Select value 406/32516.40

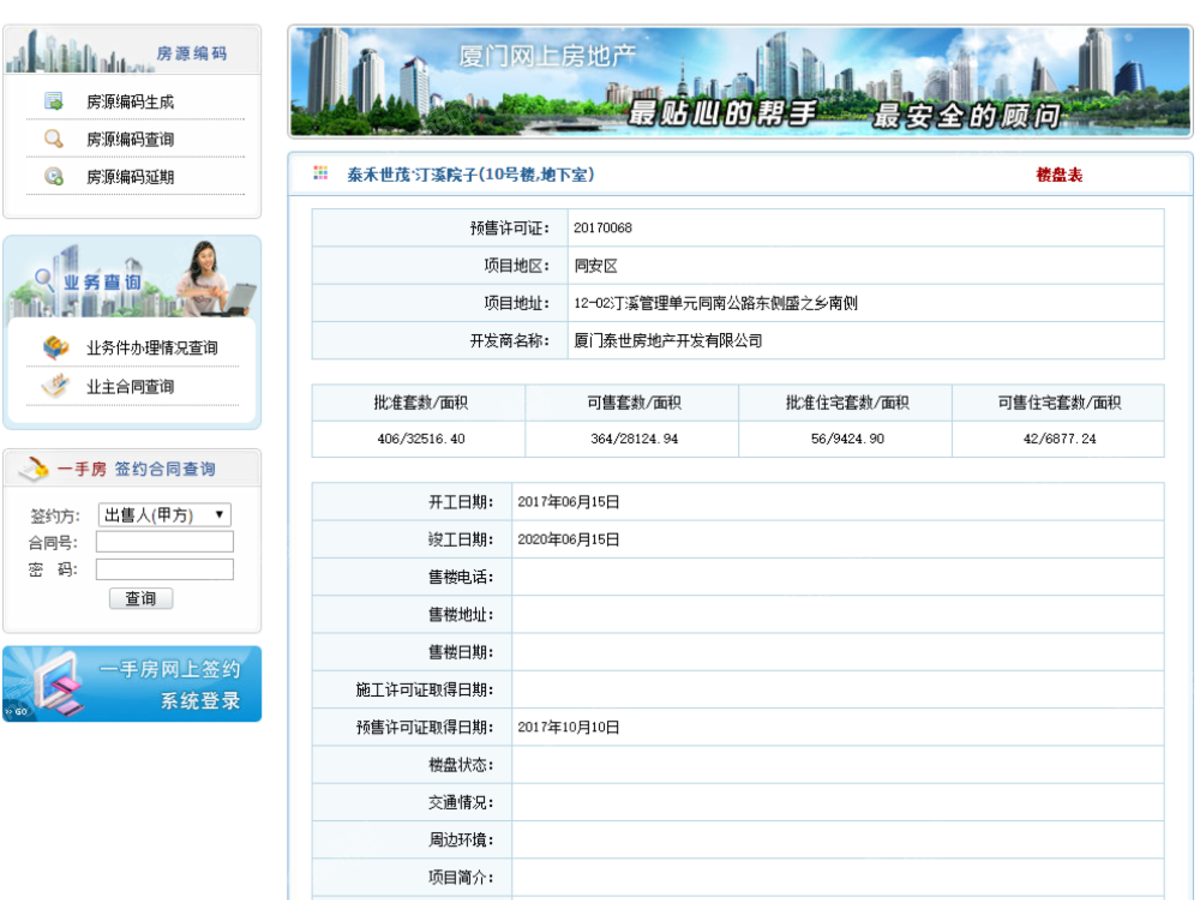(419, 439)
